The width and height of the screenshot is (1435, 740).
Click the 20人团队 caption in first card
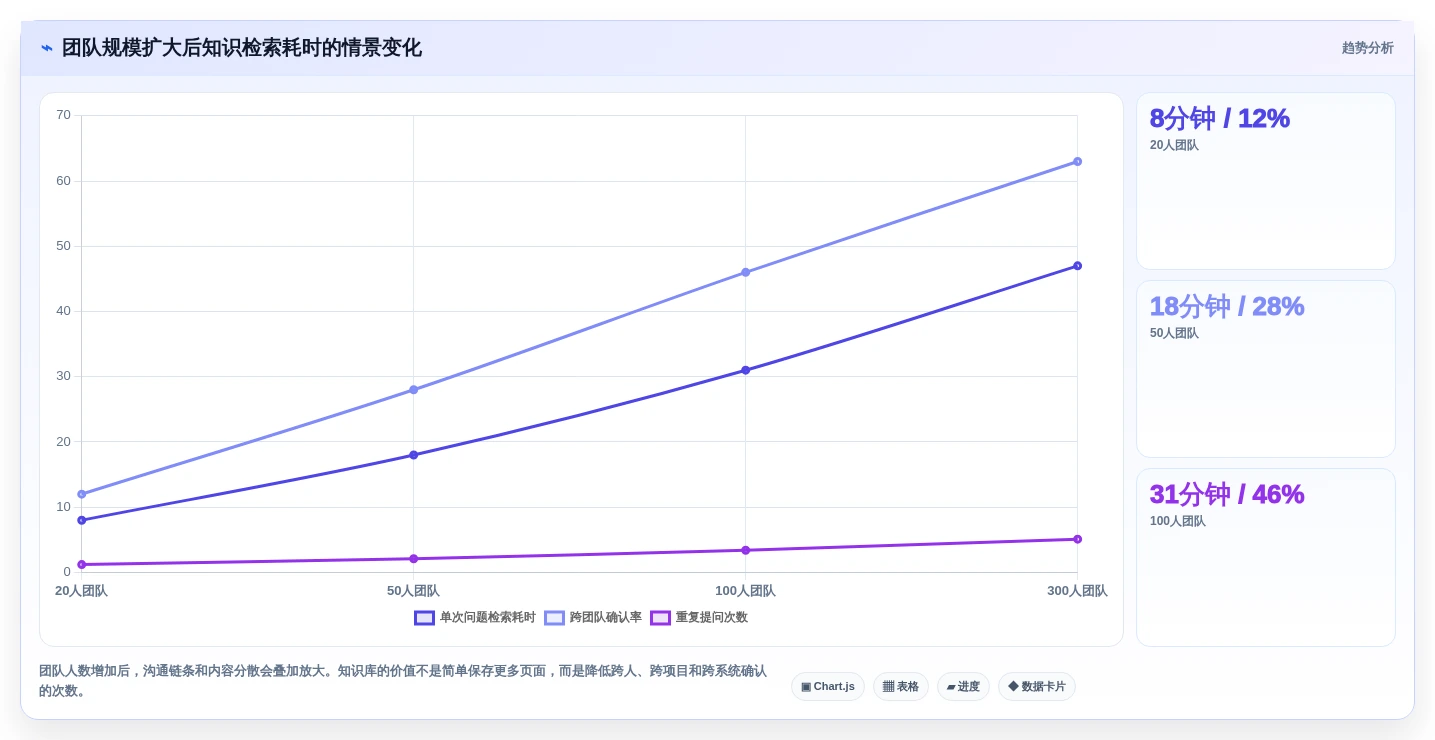tap(1174, 145)
